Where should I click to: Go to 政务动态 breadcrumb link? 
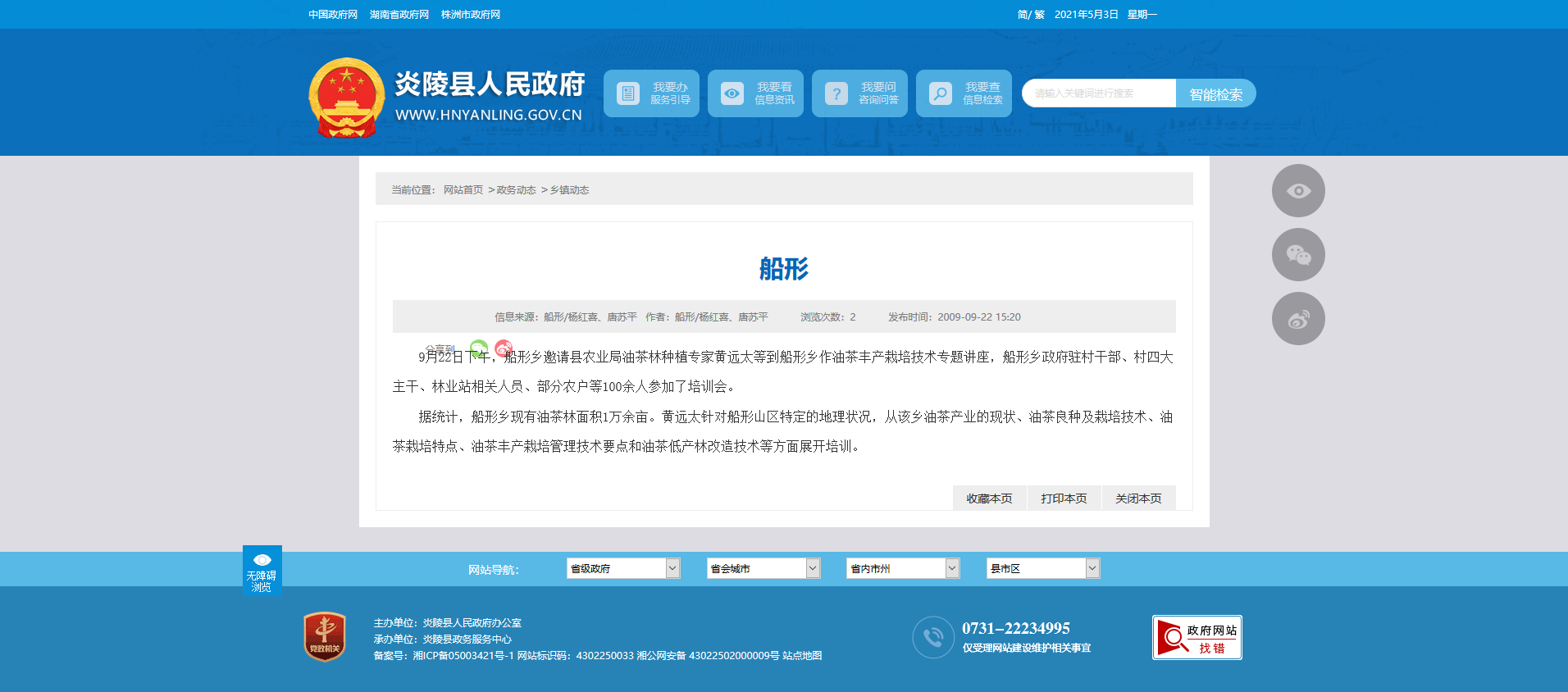(516, 190)
